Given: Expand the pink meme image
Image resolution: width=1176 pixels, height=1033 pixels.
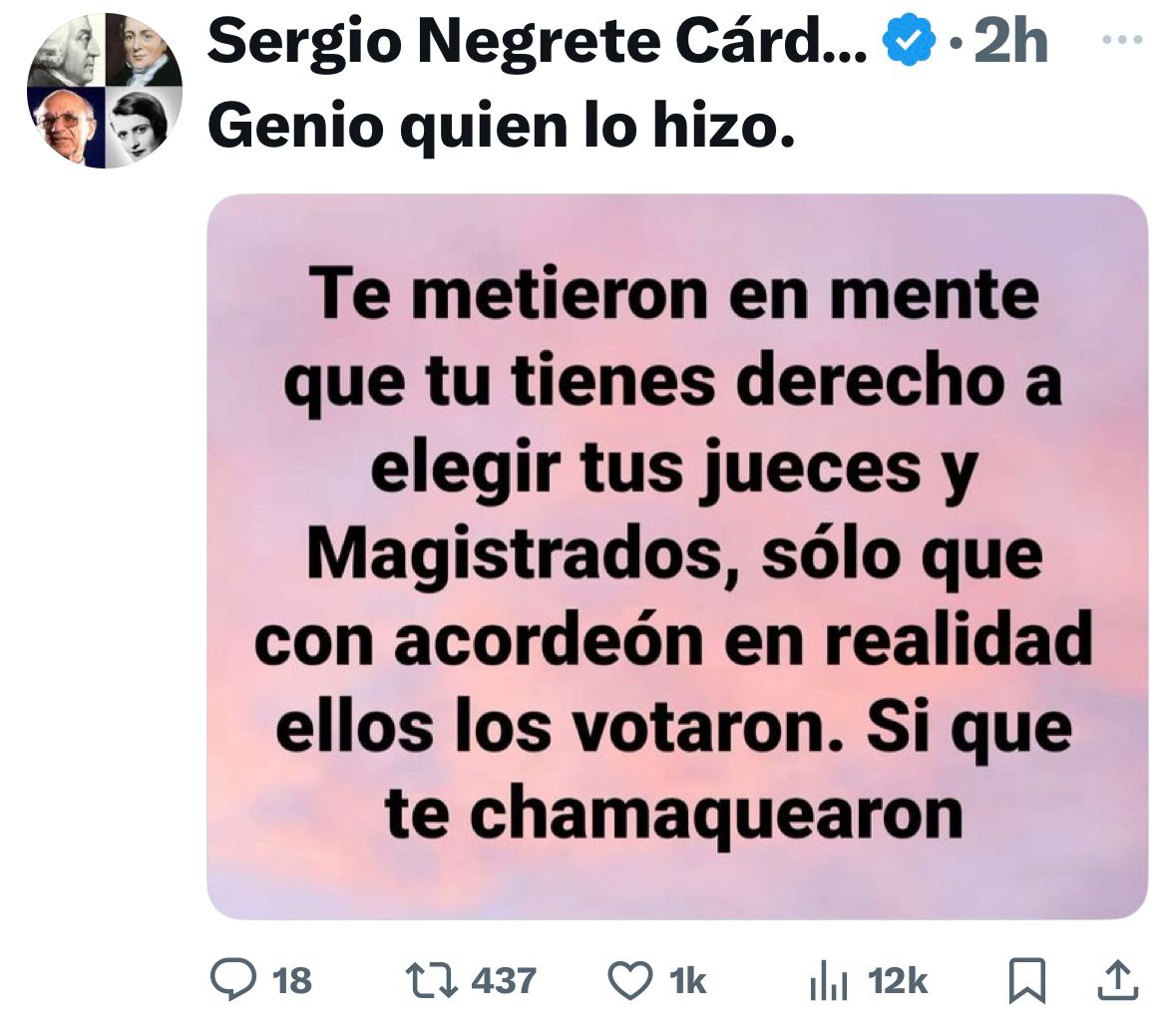Looking at the screenshot, I should (677, 556).
